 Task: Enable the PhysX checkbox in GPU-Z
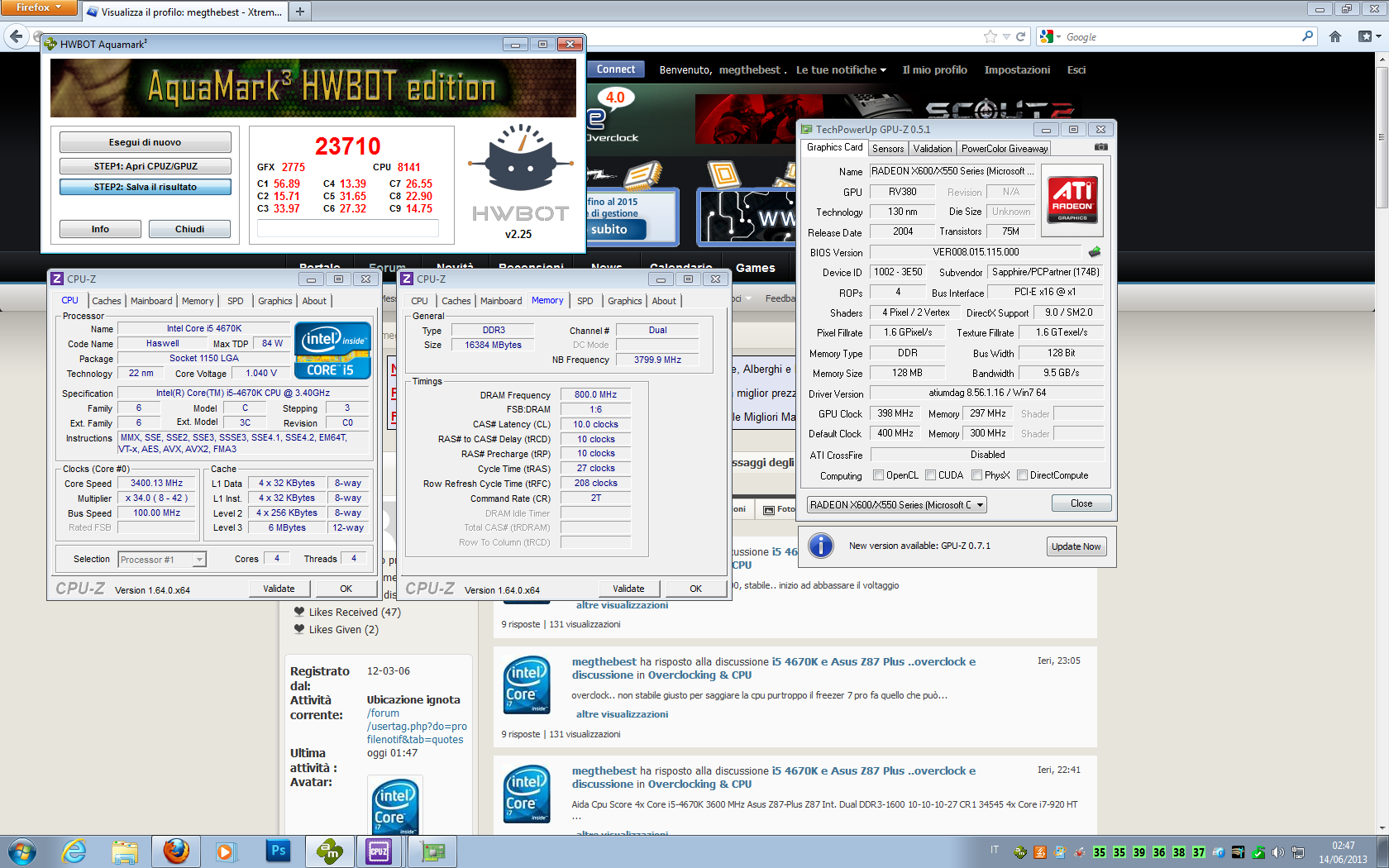coord(977,475)
